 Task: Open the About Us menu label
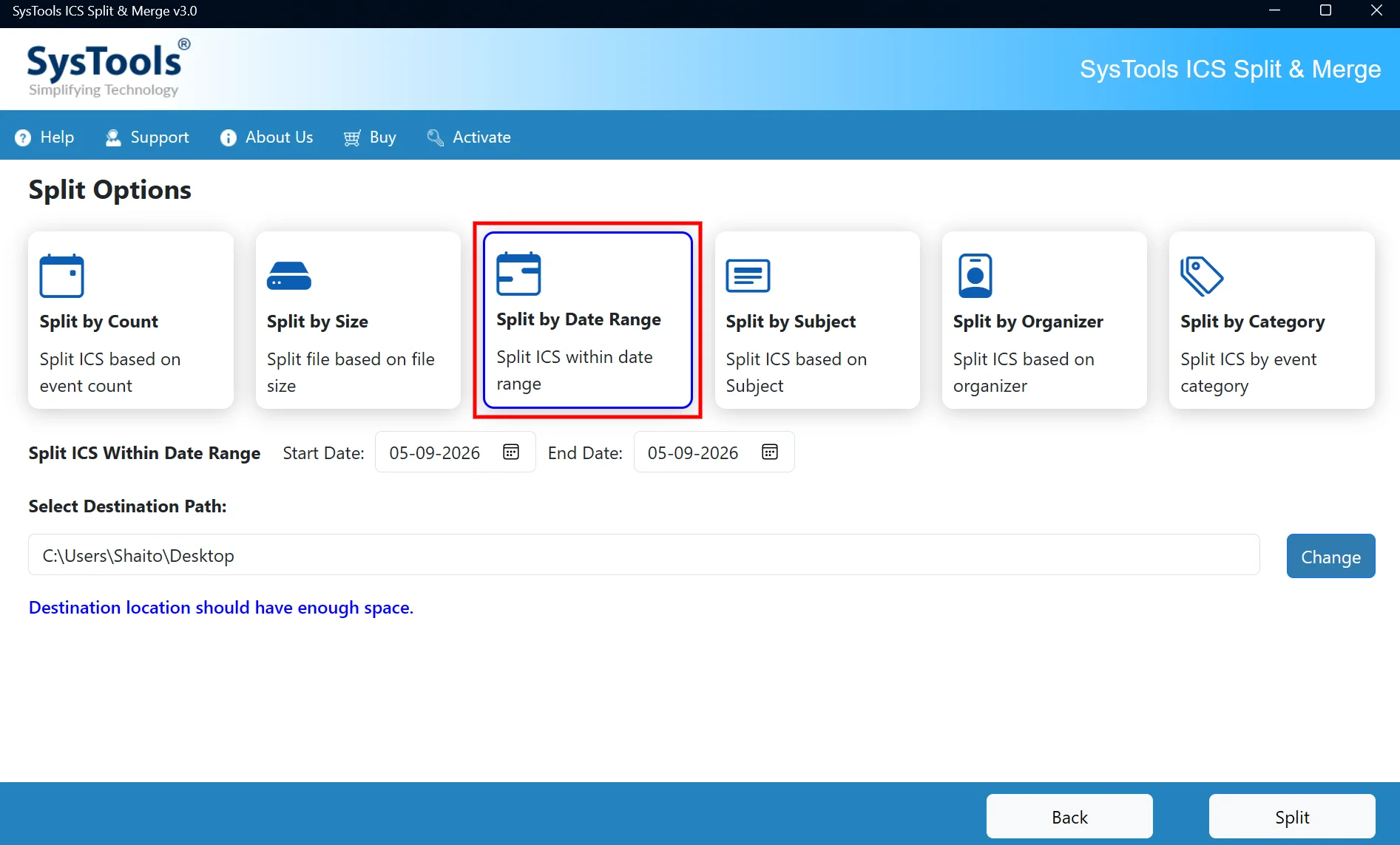[279, 138]
